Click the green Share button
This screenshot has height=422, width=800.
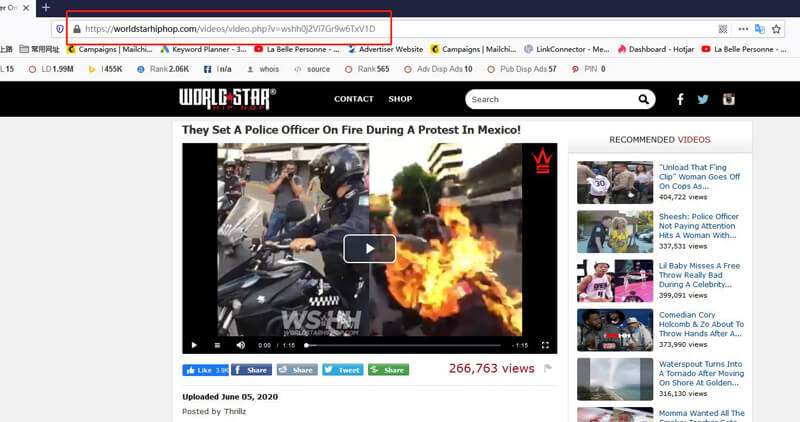[x=388, y=370]
